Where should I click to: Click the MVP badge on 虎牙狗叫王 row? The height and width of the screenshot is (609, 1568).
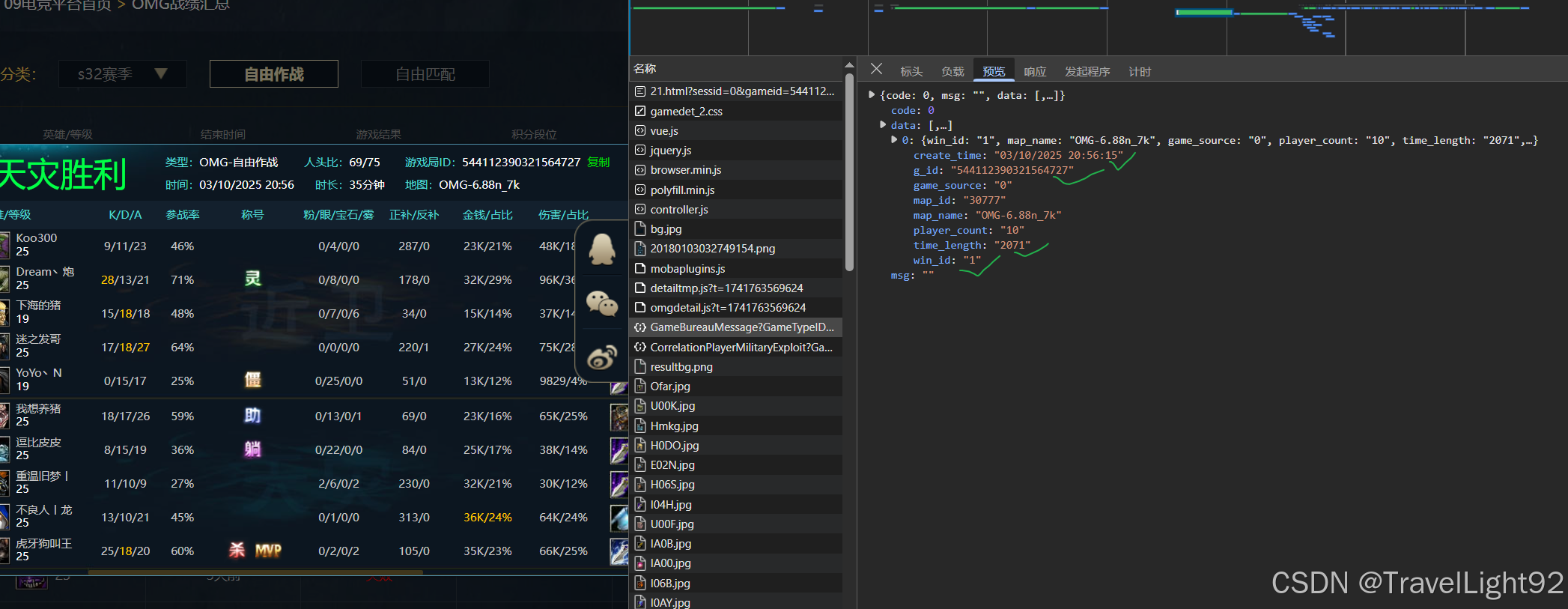(268, 551)
